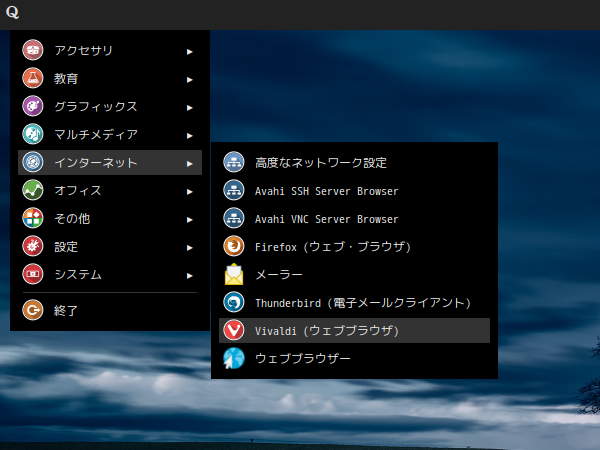600x450 pixels.
Task: Click the Thunderbird mail client icon
Action: pos(234,302)
